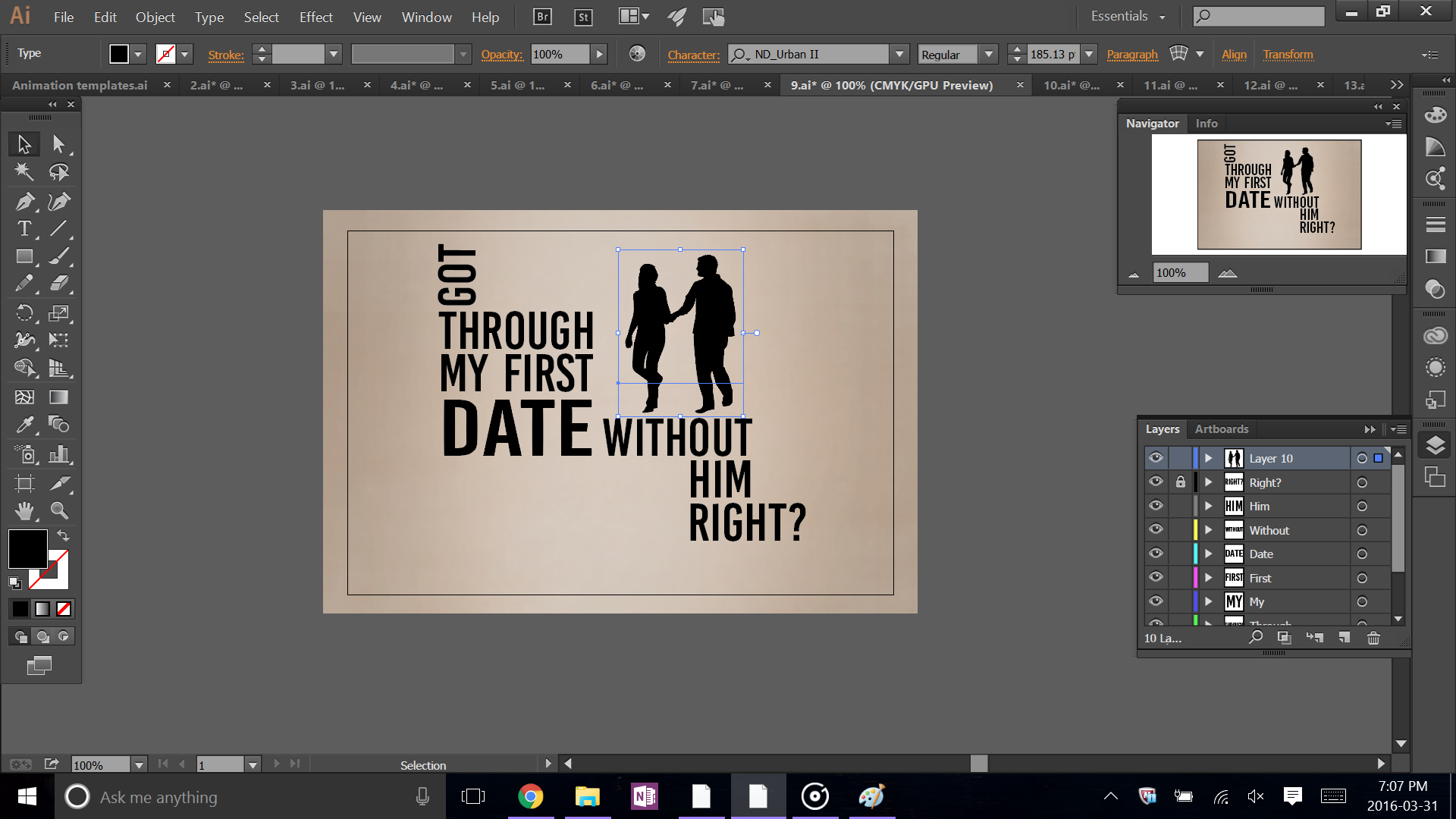
Task: Select the Direct Selection tool
Action: click(x=59, y=143)
